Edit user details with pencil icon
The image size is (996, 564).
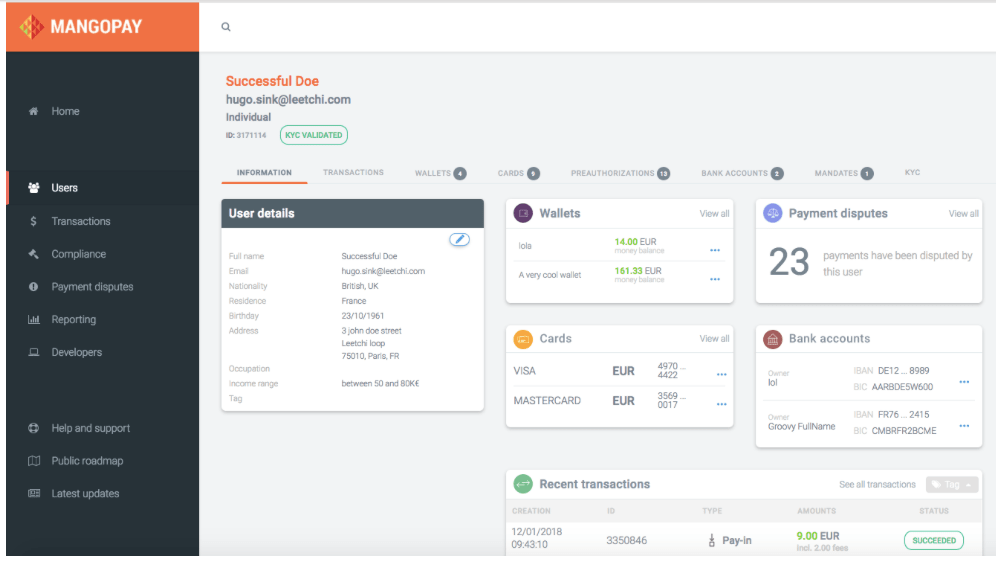[x=459, y=239]
